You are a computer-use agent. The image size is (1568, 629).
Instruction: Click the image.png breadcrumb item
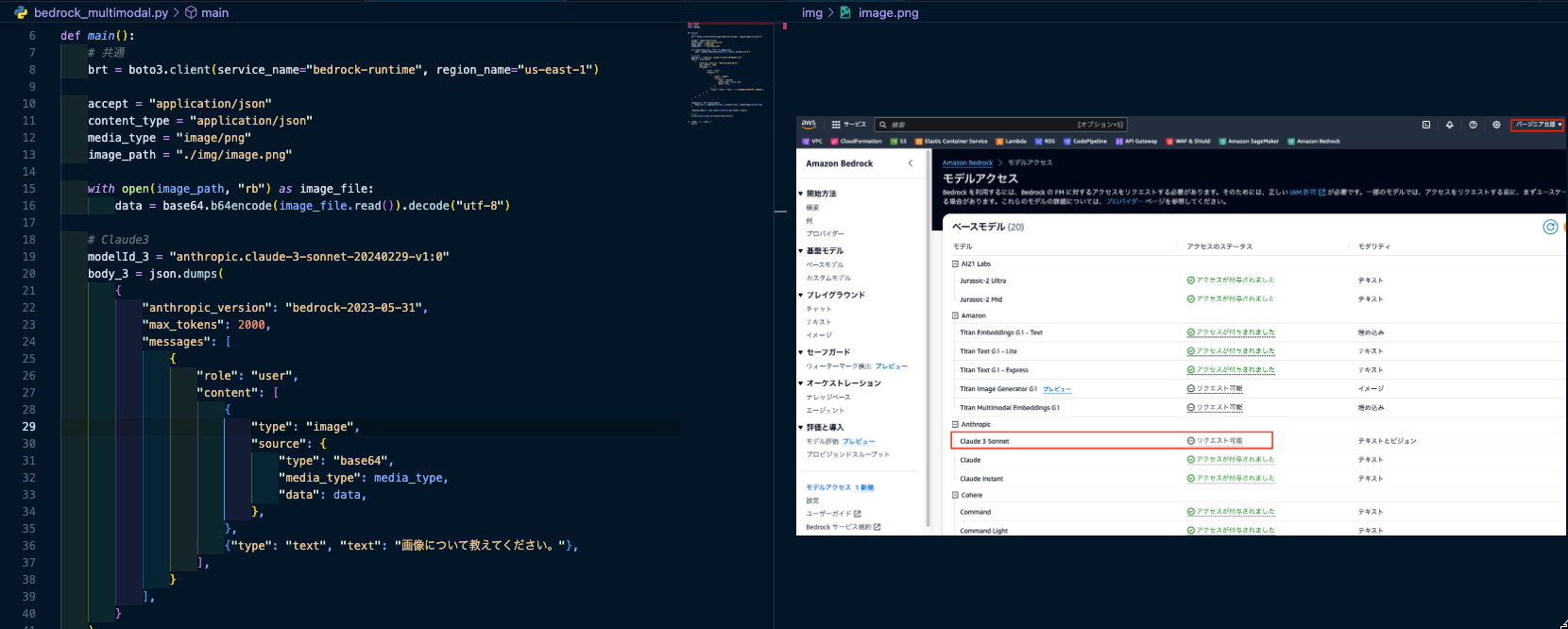click(x=889, y=12)
